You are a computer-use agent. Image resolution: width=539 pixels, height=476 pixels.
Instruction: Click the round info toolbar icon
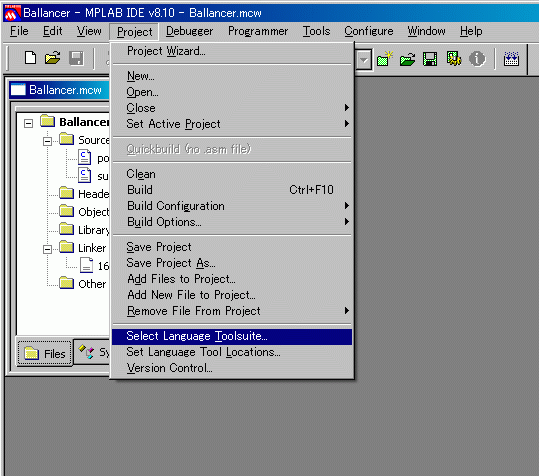(x=477, y=59)
